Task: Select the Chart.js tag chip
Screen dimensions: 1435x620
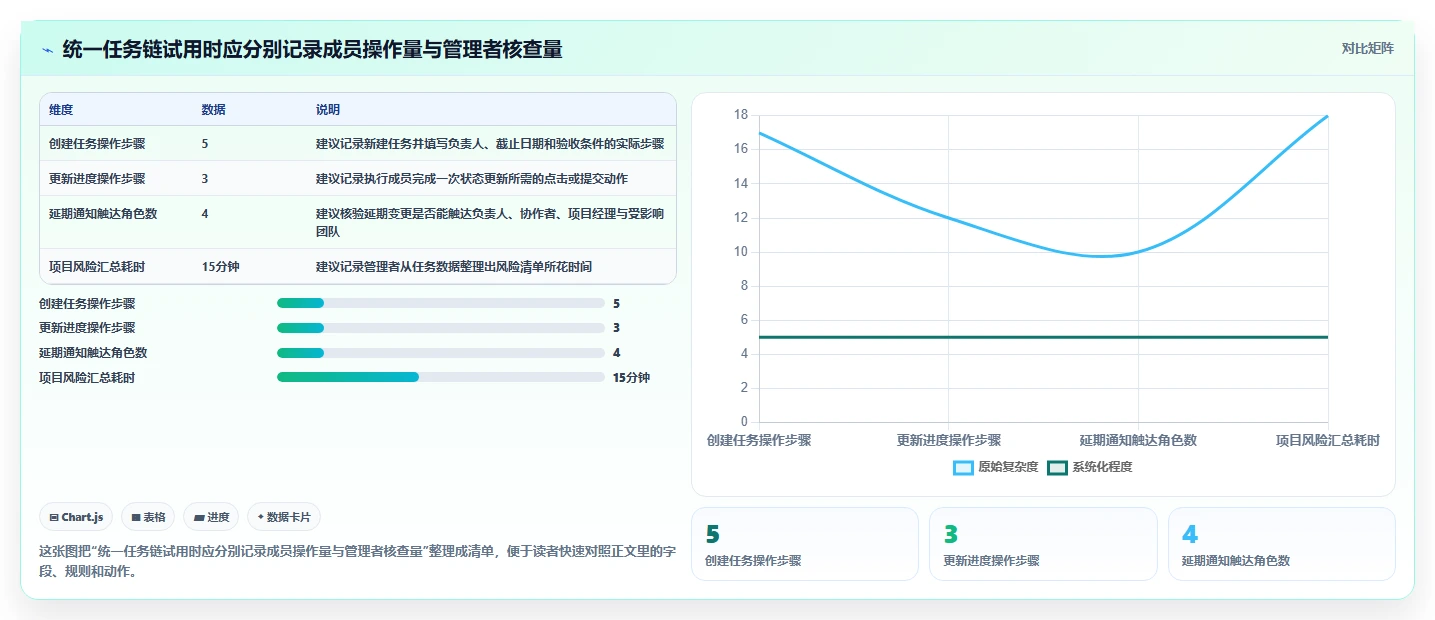Action: click(x=77, y=517)
